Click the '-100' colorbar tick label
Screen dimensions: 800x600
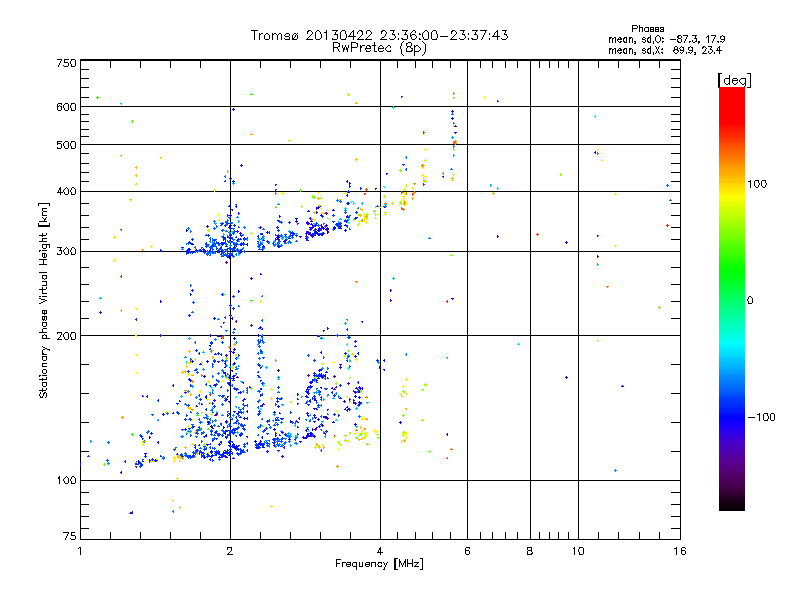[762, 417]
